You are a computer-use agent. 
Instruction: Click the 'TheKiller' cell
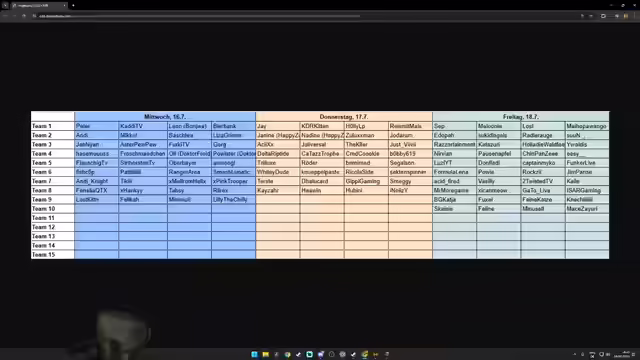pos(366,144)
